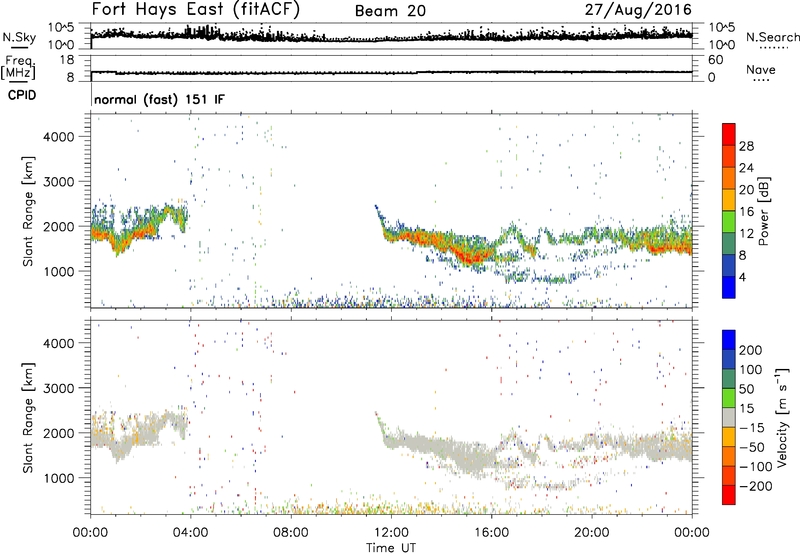Click the velocity colorbar value 200
The image size is (800, 554).
point(751,350)
